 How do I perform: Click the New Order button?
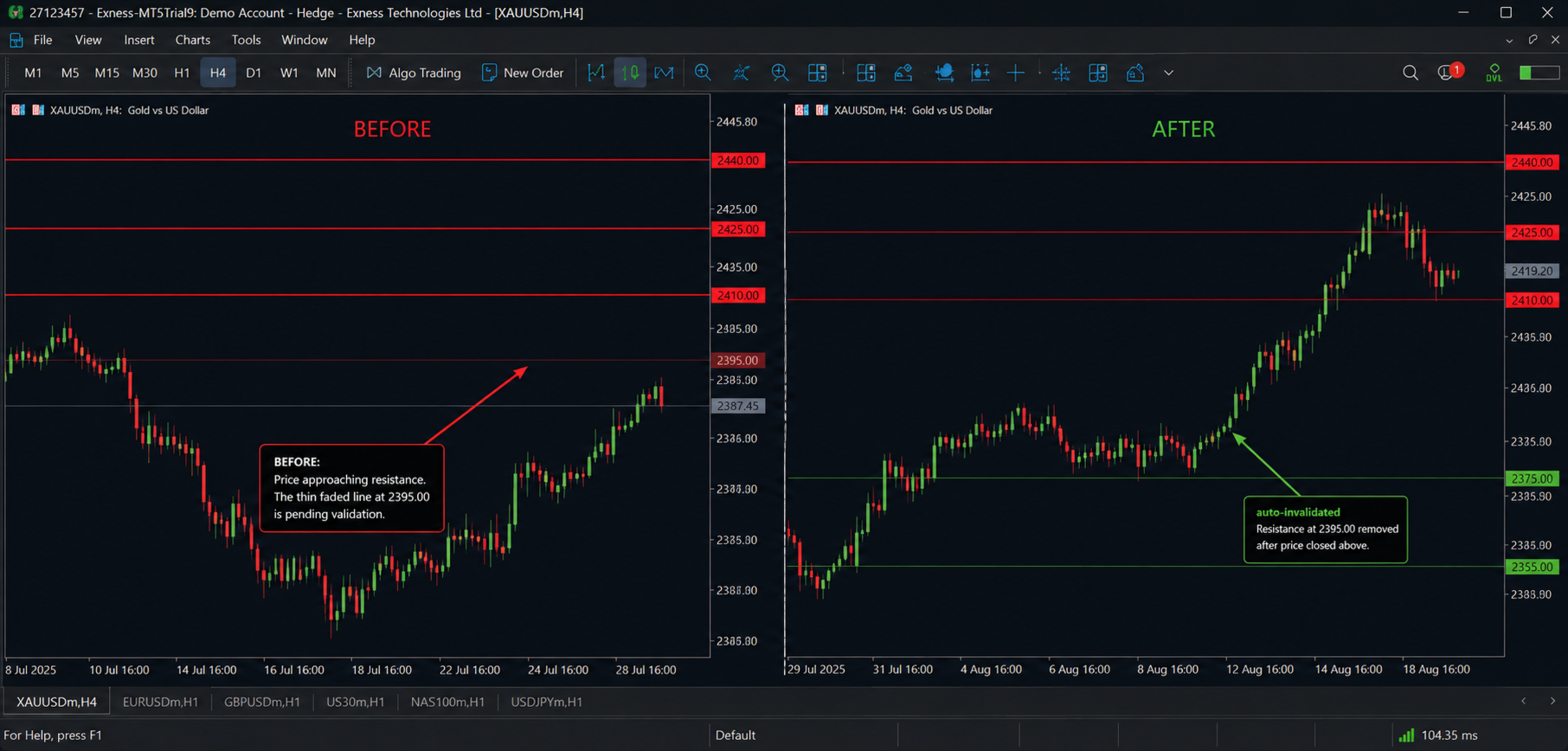[x=523, y=73]
